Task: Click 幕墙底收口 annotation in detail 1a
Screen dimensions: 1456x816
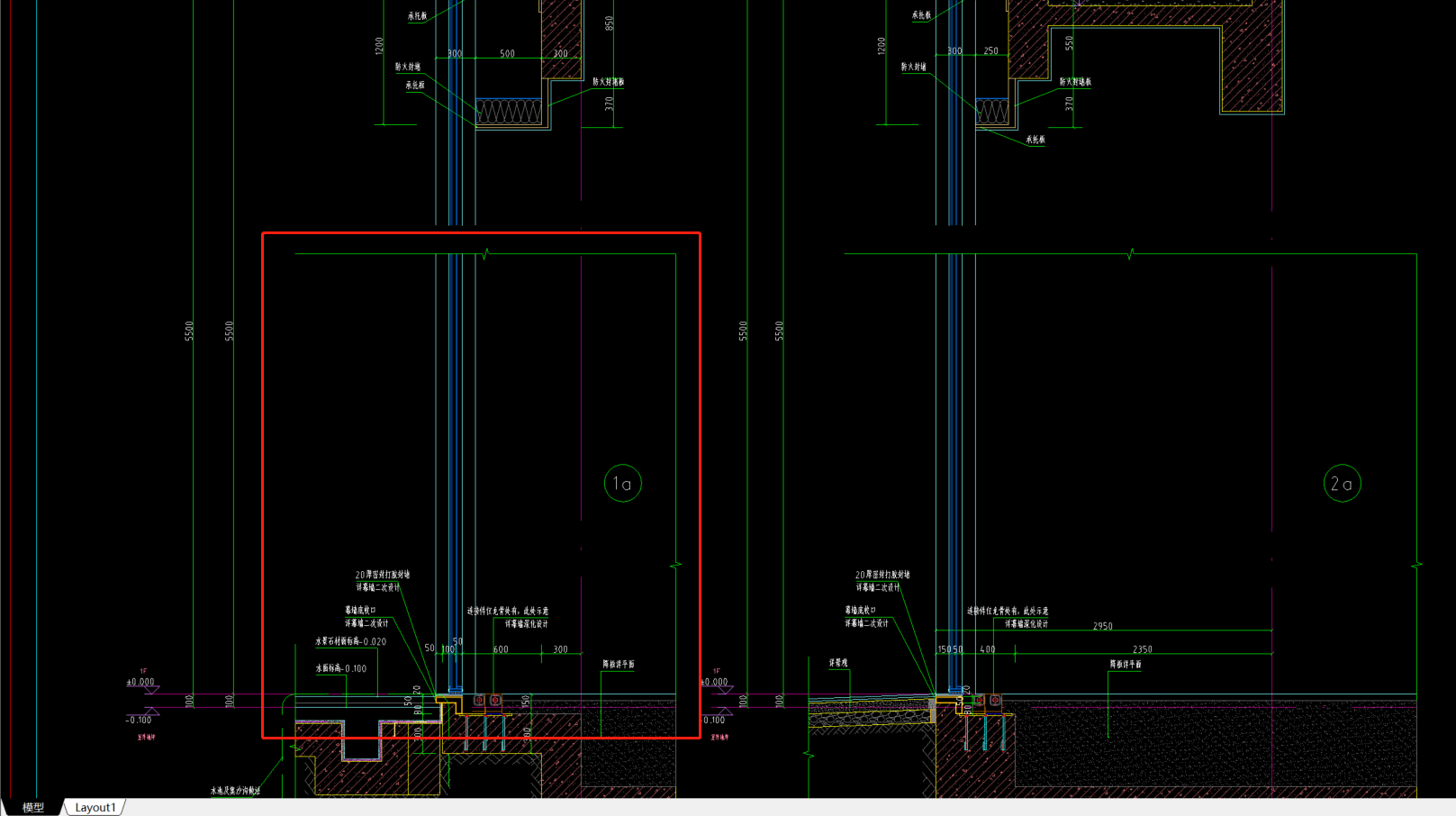Action: 360,611
